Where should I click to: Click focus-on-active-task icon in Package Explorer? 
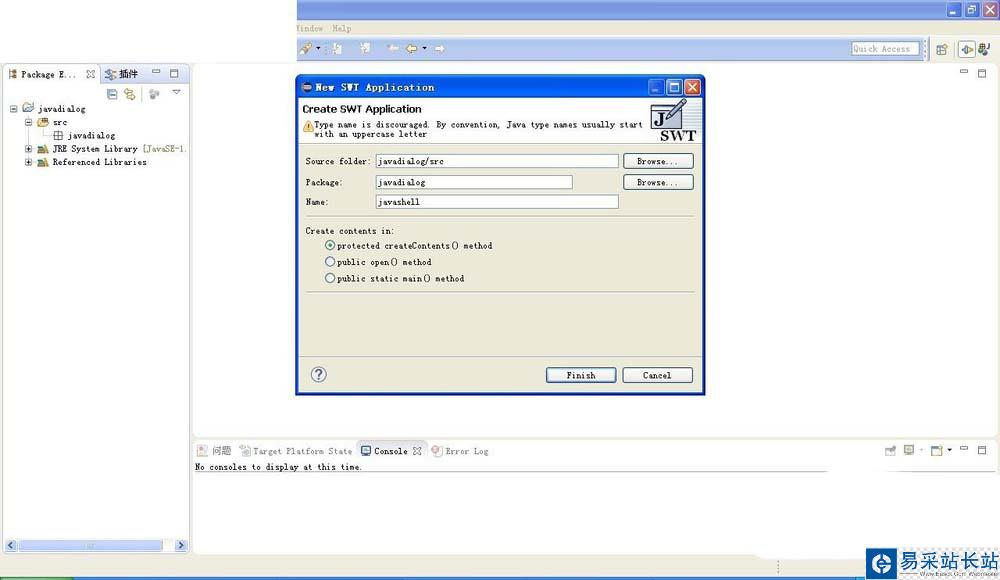pos(154,94)
